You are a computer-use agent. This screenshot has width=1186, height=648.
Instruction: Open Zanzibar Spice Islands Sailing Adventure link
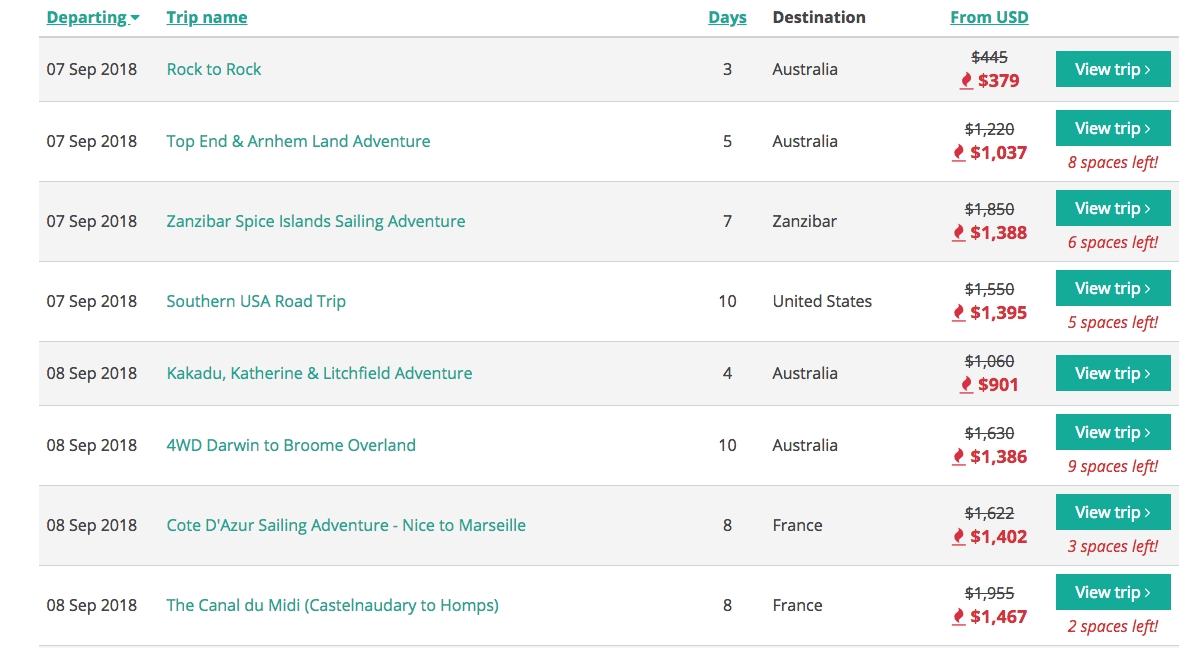pos(315,221)
